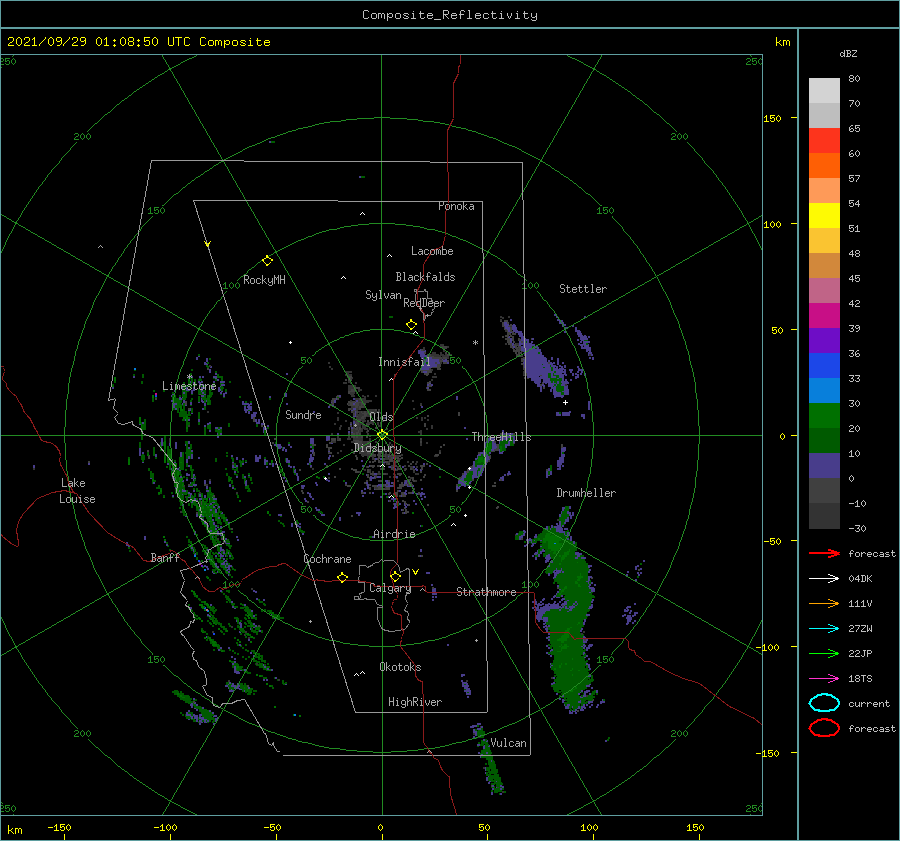
Task: Click the cyan current ellipse icon
Action: [824, 703]
